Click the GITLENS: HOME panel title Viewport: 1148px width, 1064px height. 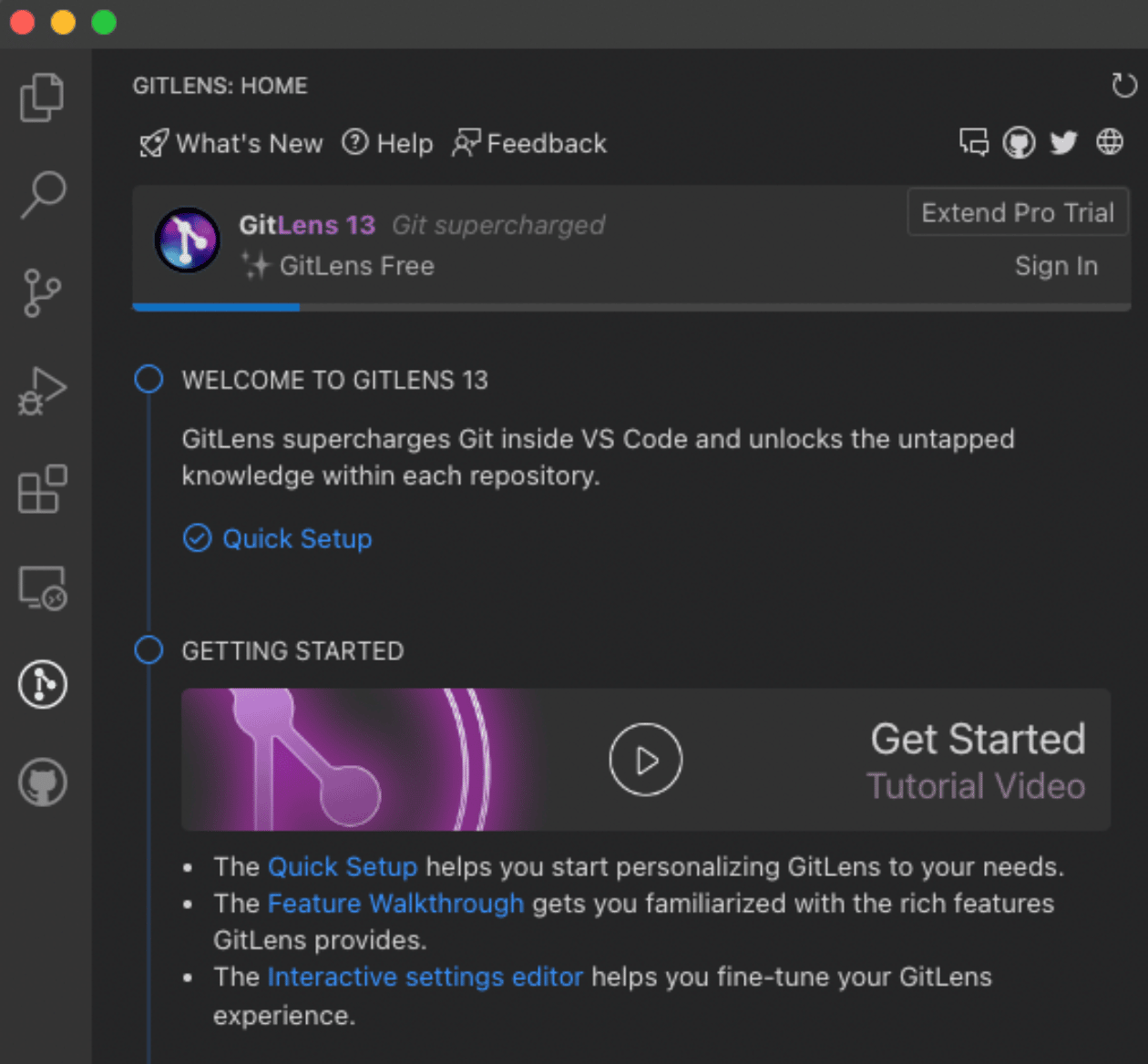(x=220, y=86)
